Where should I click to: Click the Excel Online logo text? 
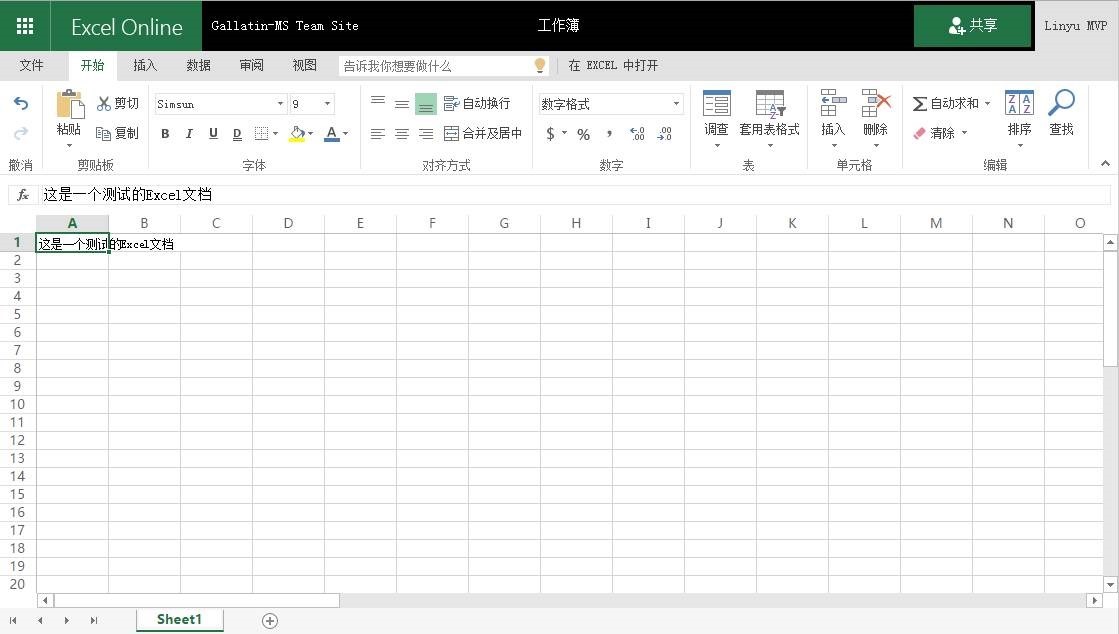click(127, 27)
